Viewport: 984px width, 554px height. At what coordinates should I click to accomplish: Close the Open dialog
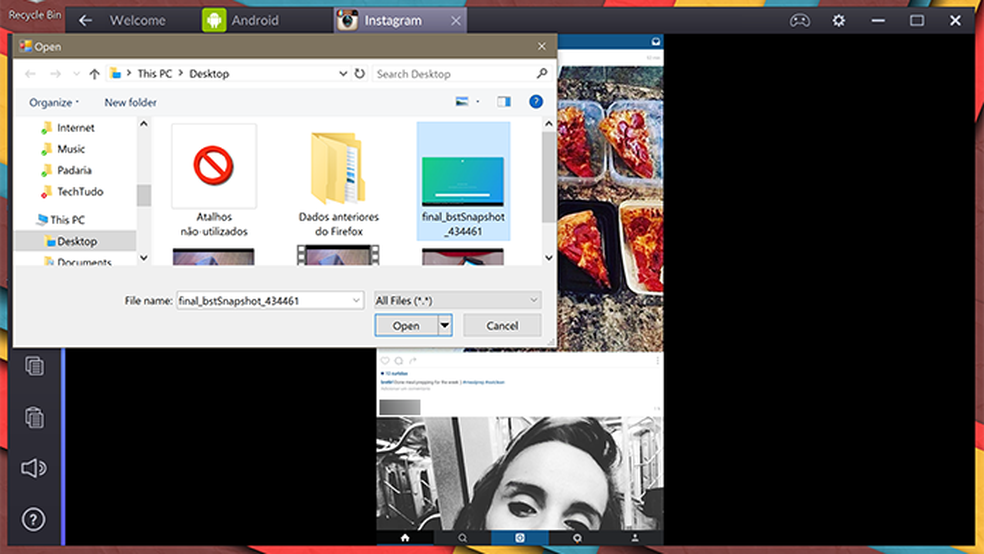tap(542, 46)
